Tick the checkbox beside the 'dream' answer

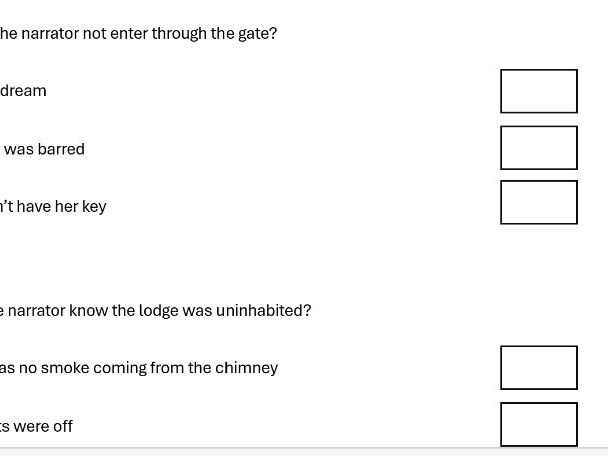[539, 91]
